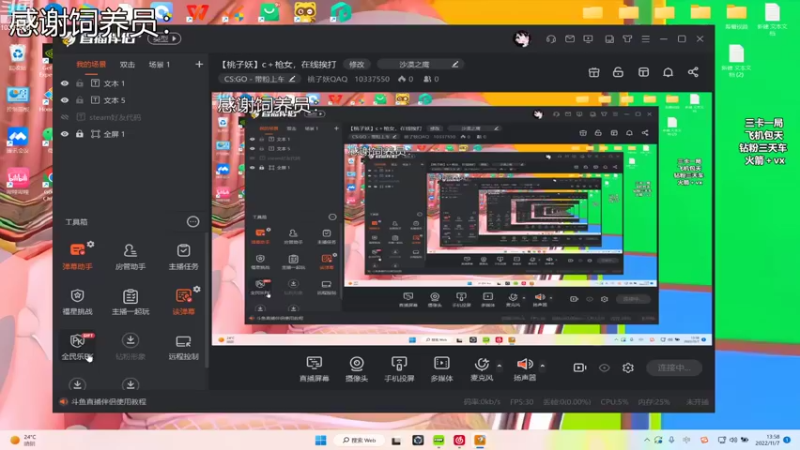Click the user avatar in title bar
800x450 pixels.
pos(521,39)
